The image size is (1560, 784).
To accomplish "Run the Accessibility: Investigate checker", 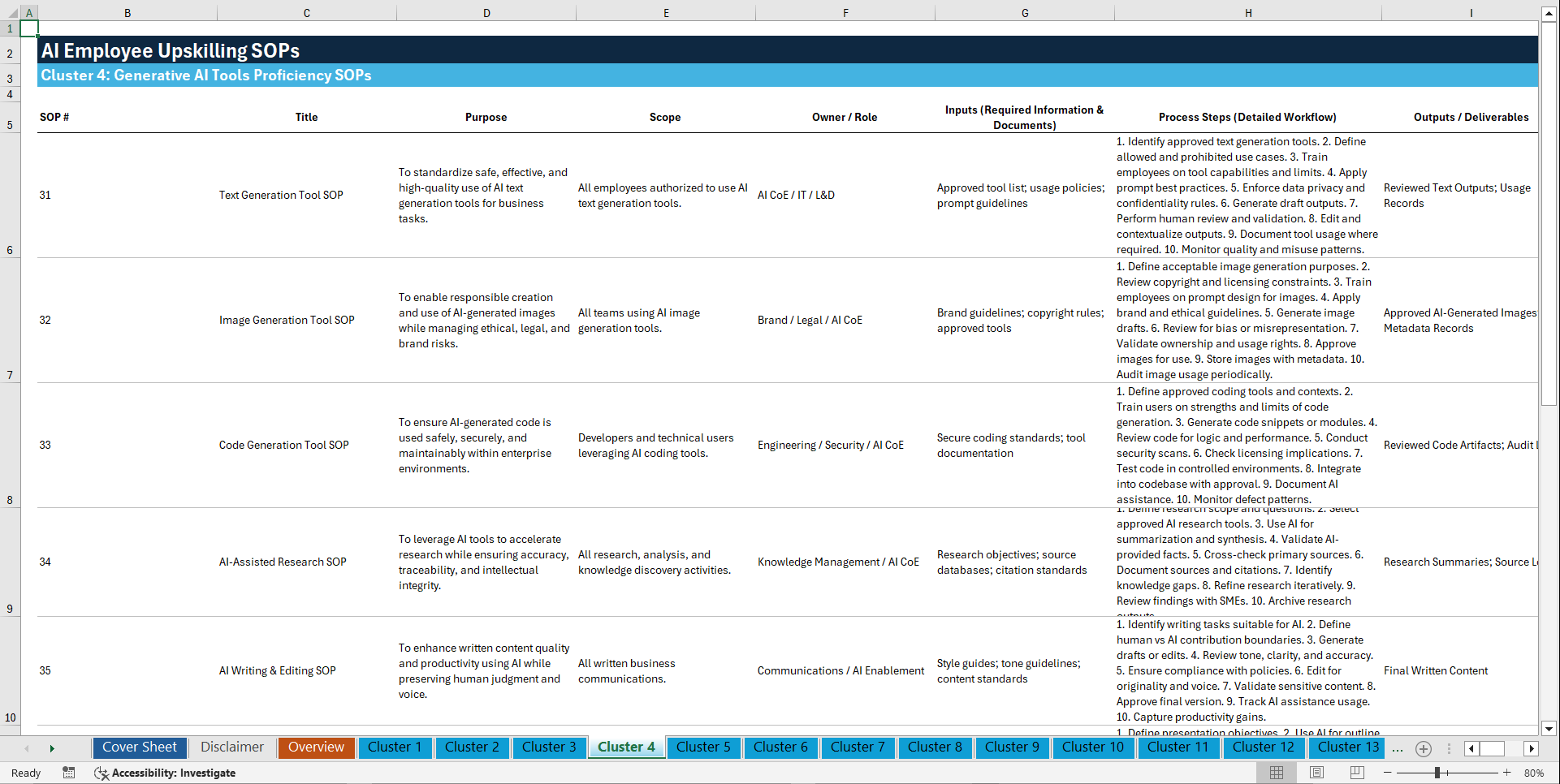I will click(x=165, y=773).
